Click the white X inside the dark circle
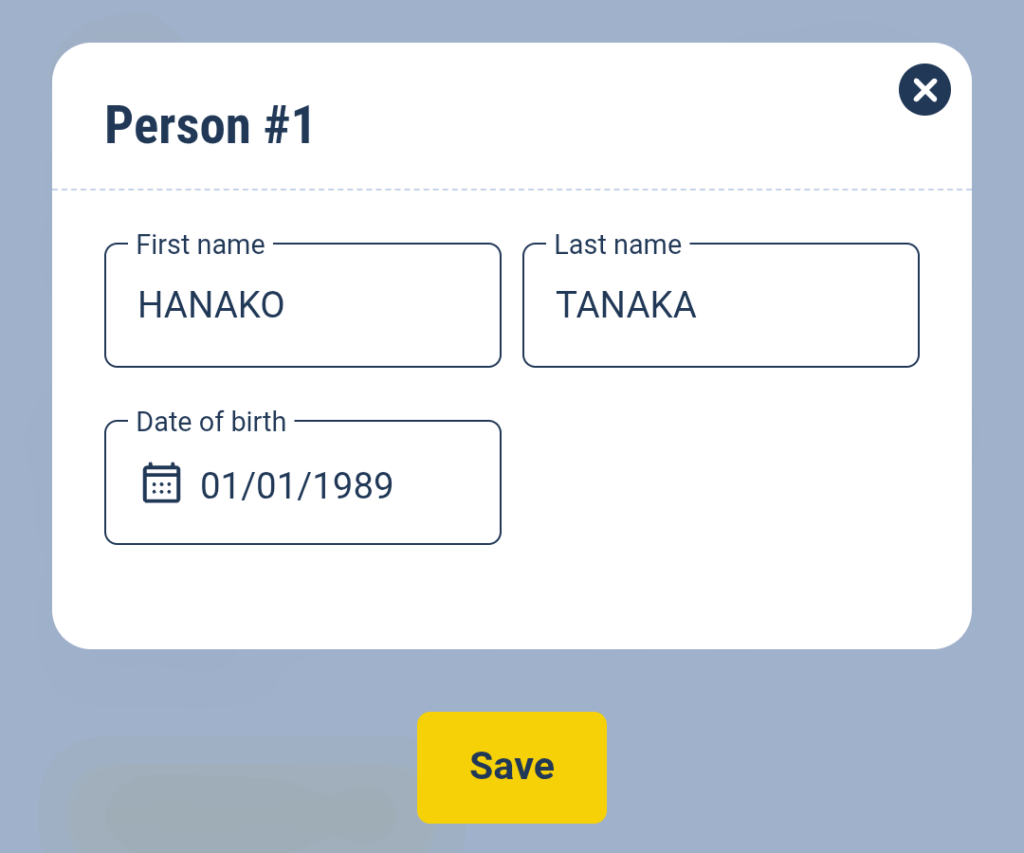Image resolution: width=1024 pixels, height=853 pixels. click(x=925, y=90)
